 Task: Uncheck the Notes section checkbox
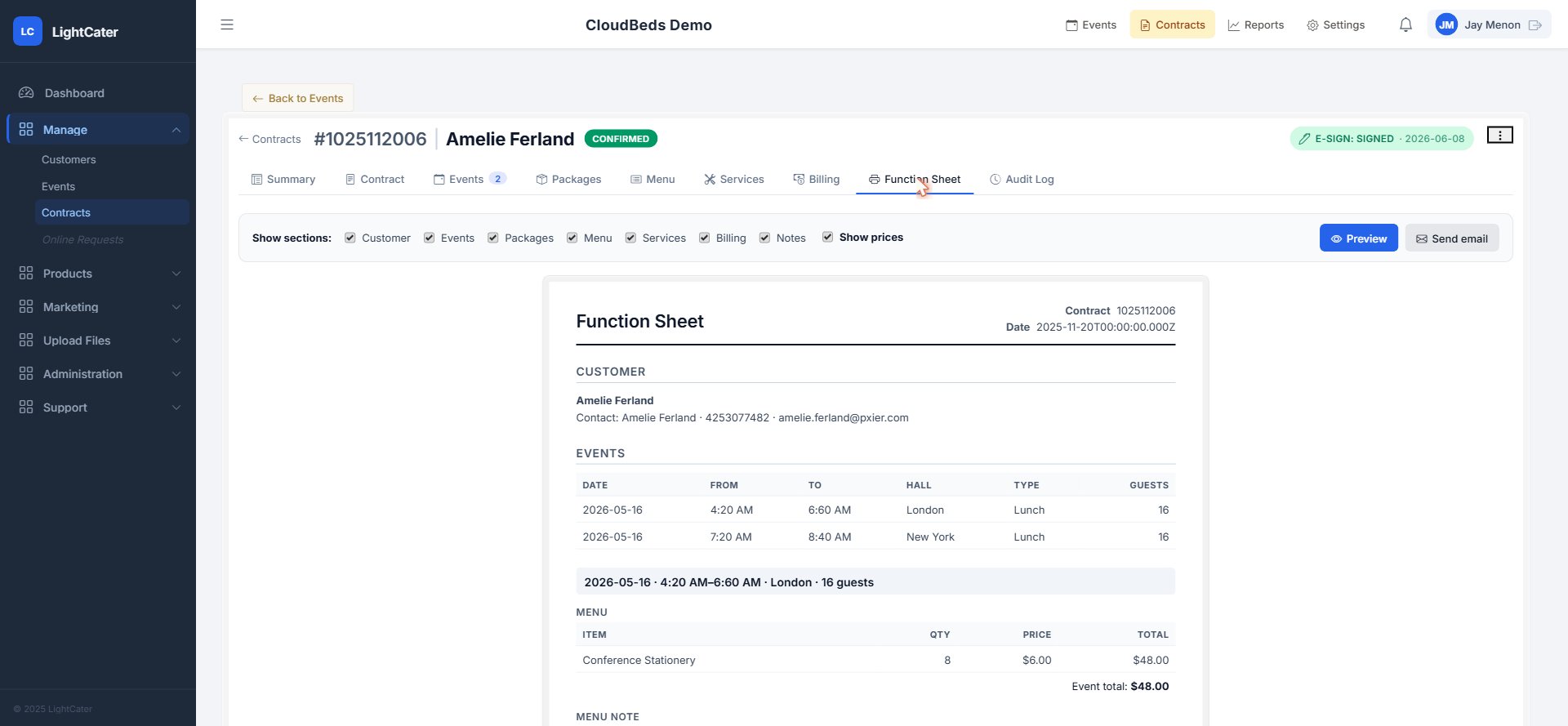point(764,238)
